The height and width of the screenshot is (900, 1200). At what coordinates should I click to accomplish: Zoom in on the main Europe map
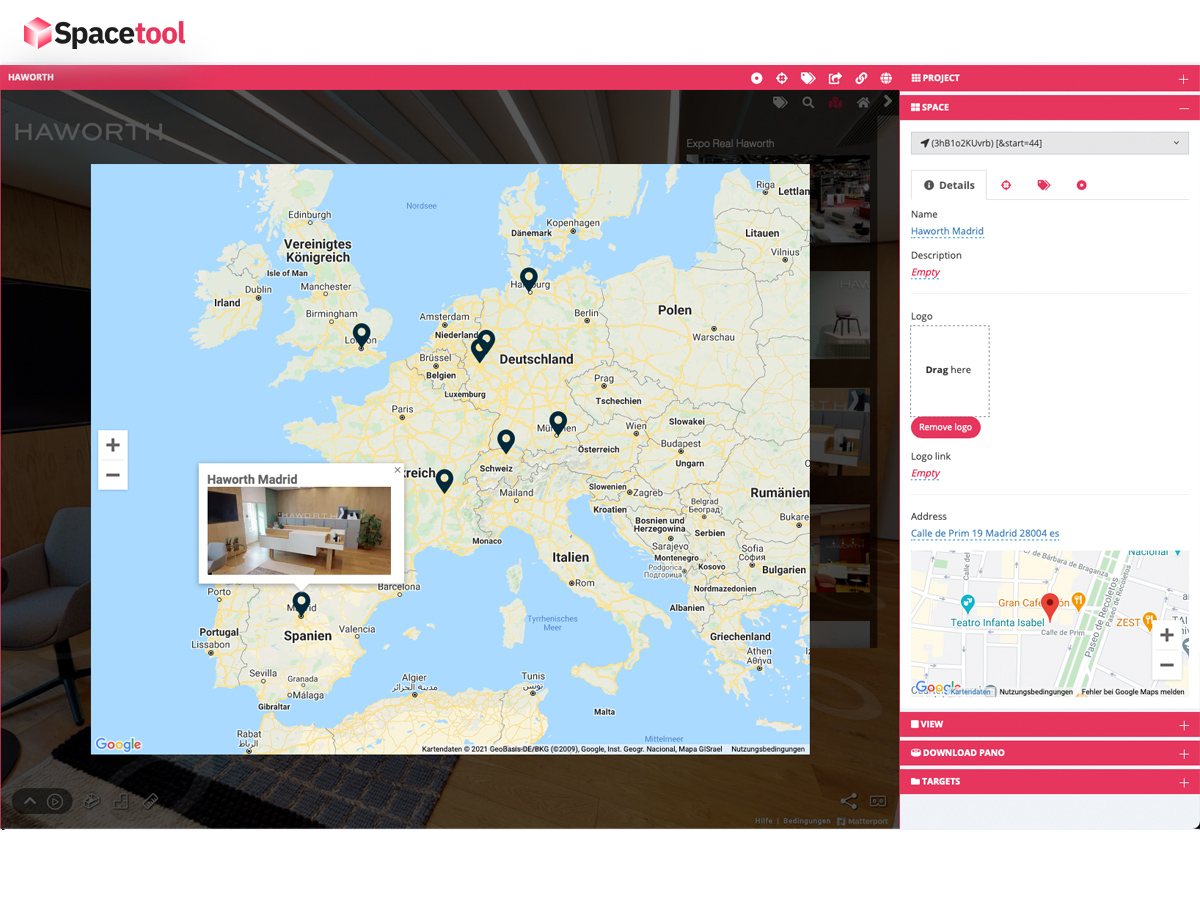(113, 445)
